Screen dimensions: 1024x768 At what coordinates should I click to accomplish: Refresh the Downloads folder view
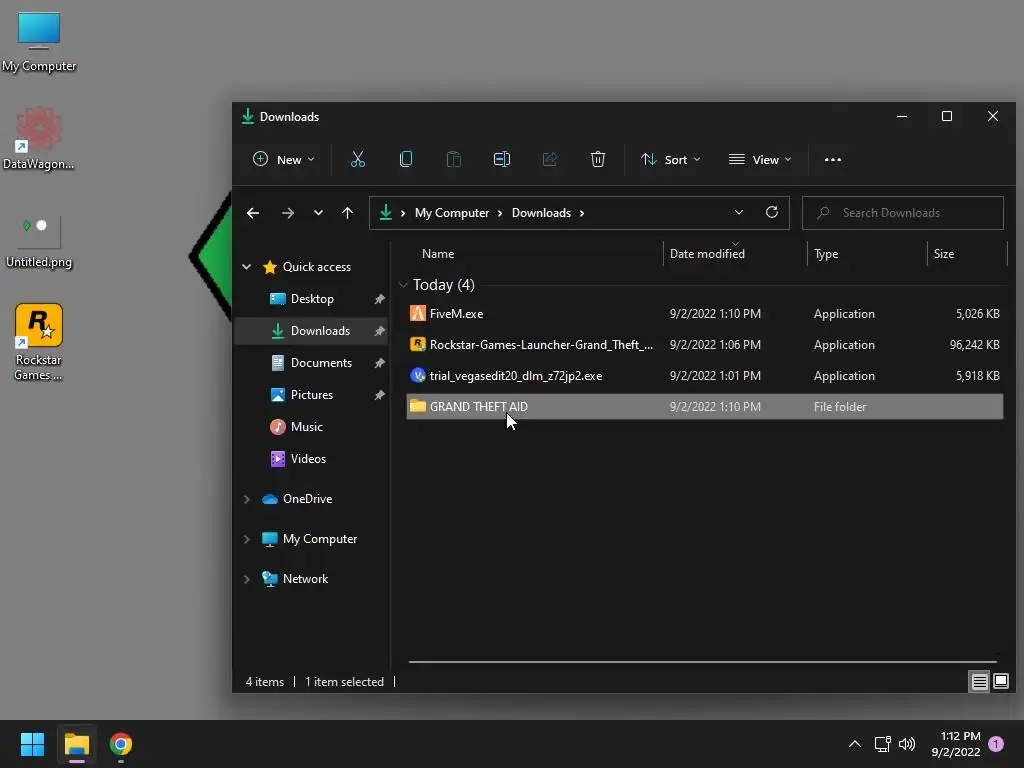[771, 212]
